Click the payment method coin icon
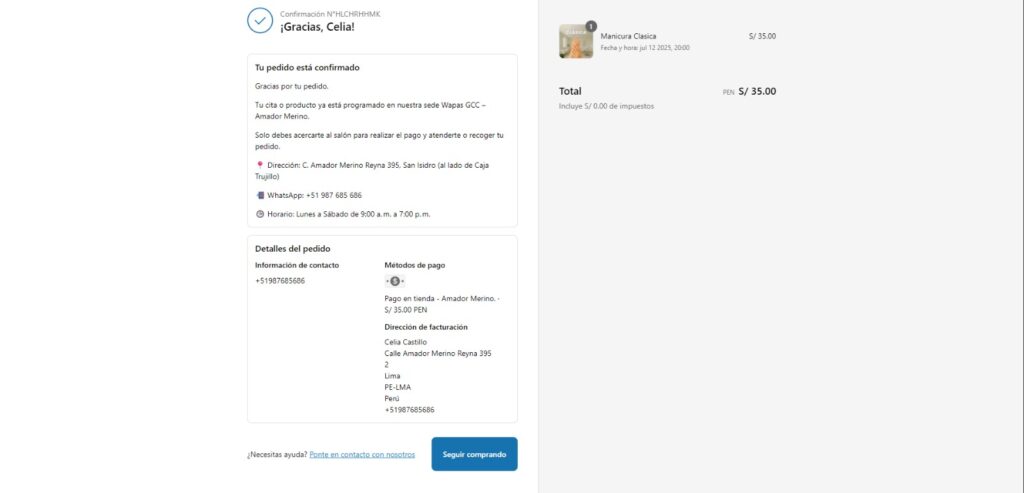 click(x=395, y=281)
